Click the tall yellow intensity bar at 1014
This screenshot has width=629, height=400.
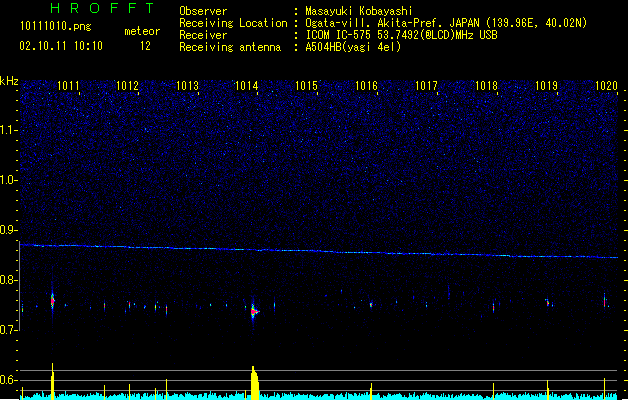254,383
